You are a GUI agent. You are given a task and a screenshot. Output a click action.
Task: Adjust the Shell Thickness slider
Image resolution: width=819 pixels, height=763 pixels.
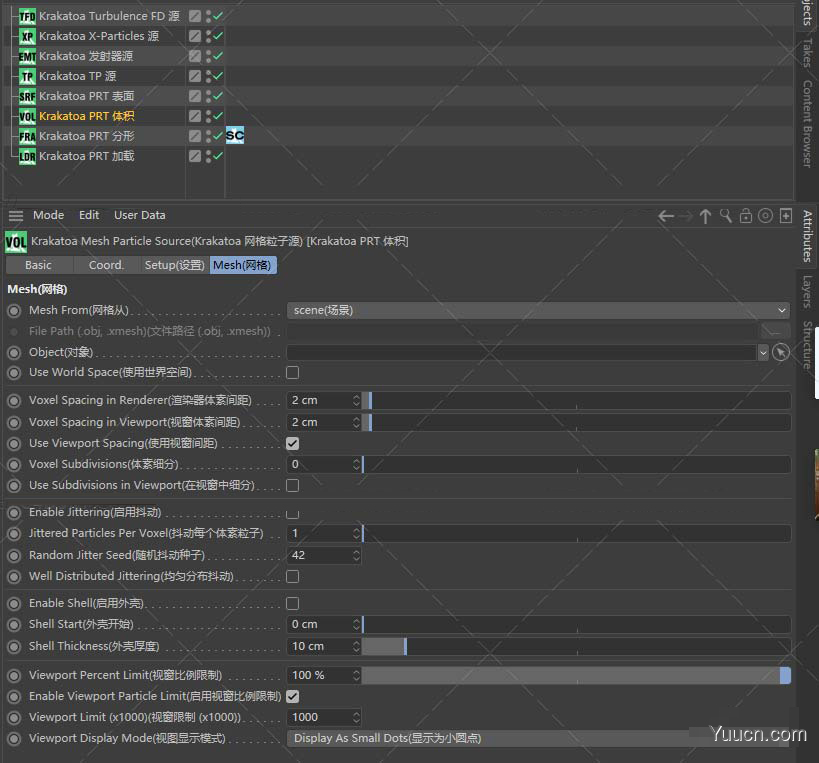pyautogui.click(x=576, y=647)
